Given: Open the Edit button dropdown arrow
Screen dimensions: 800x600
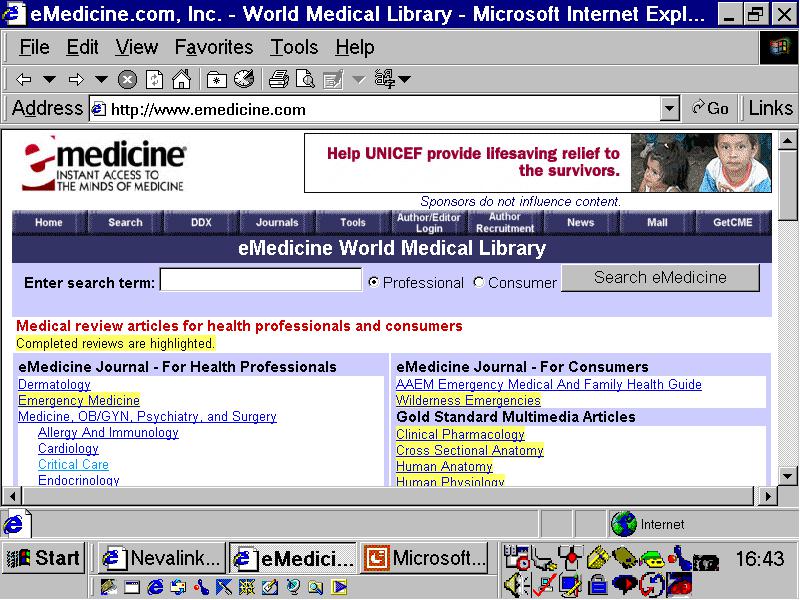Looking at the screenshot, I should coord(359,80).
